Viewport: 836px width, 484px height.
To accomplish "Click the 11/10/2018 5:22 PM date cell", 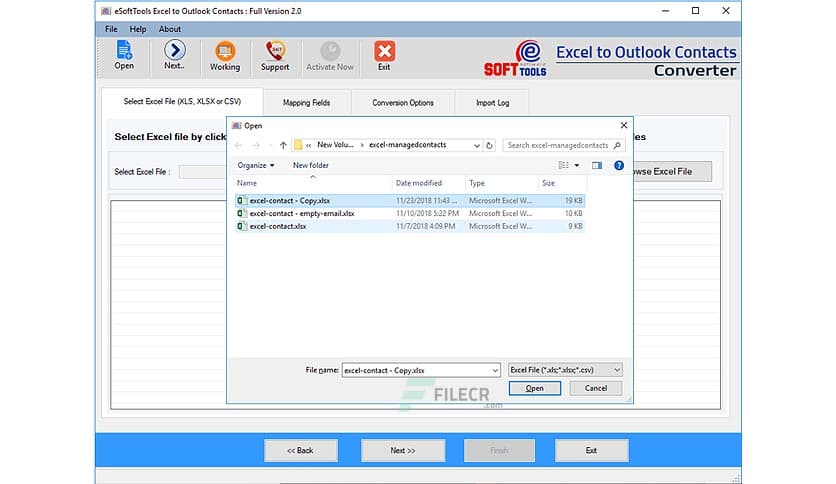I will coord(427,213).
